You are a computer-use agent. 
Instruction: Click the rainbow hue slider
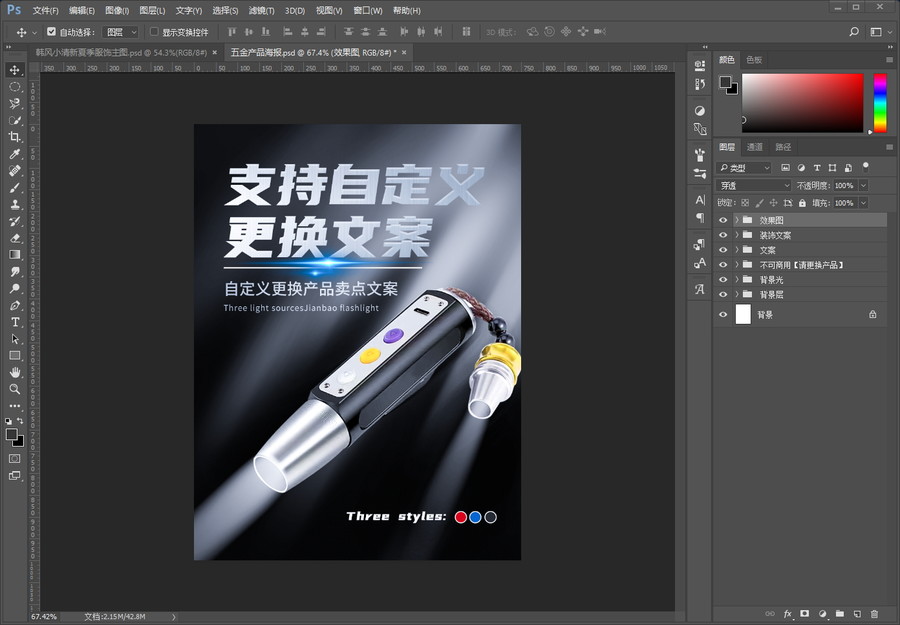[x=880, y=103]
